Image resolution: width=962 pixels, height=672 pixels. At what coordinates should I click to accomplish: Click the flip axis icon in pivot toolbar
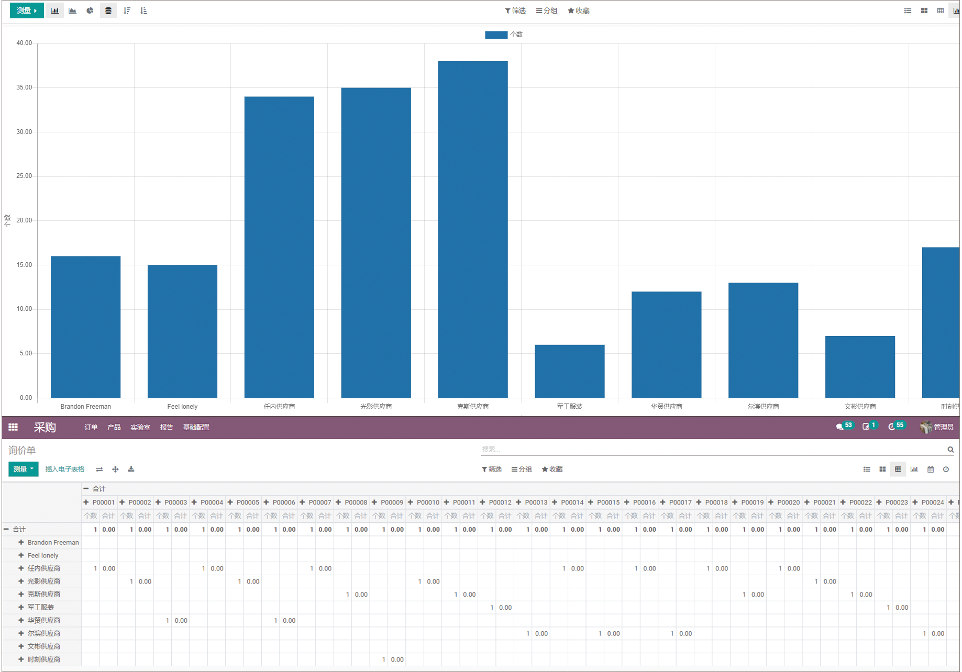click(x=99, y=469)
